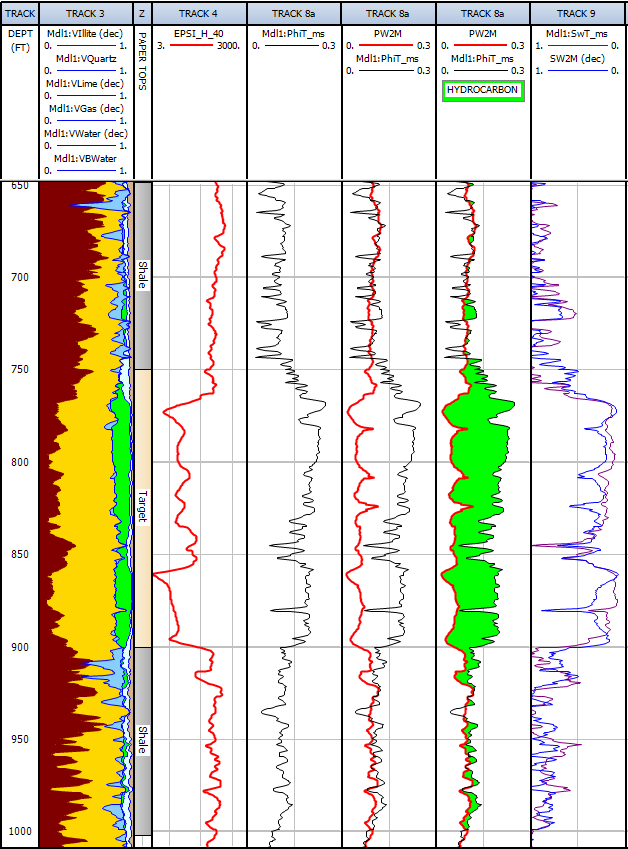Screen dimensions: 628x849
Task: Click the 650 depth marker
Action: coord(19,186)
